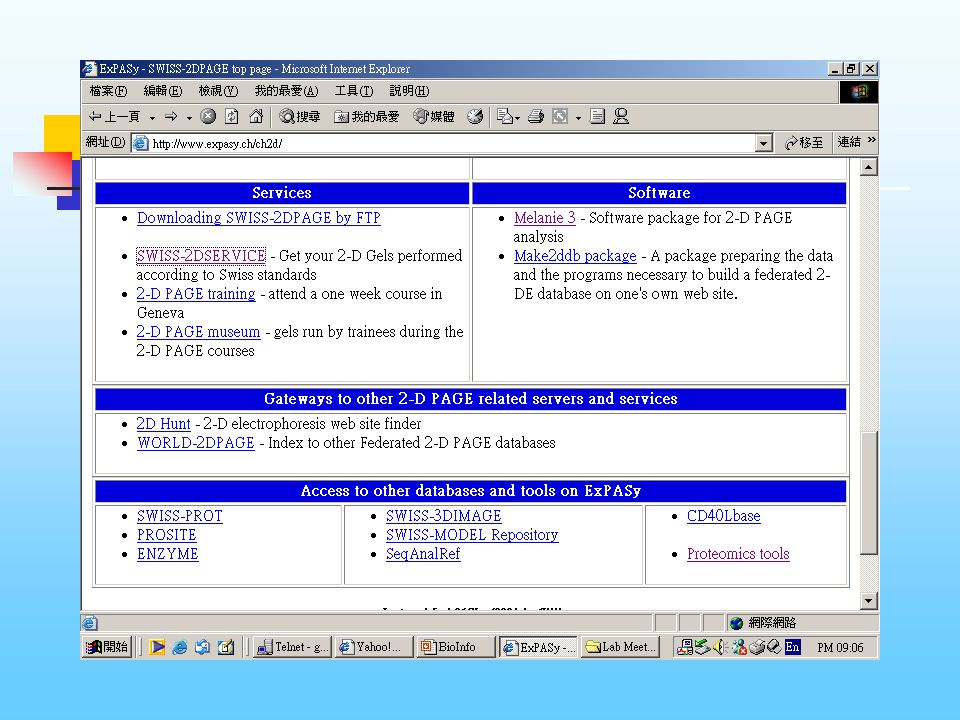Go to the Home page icon
960x720 pixels.
click(256, 116)
